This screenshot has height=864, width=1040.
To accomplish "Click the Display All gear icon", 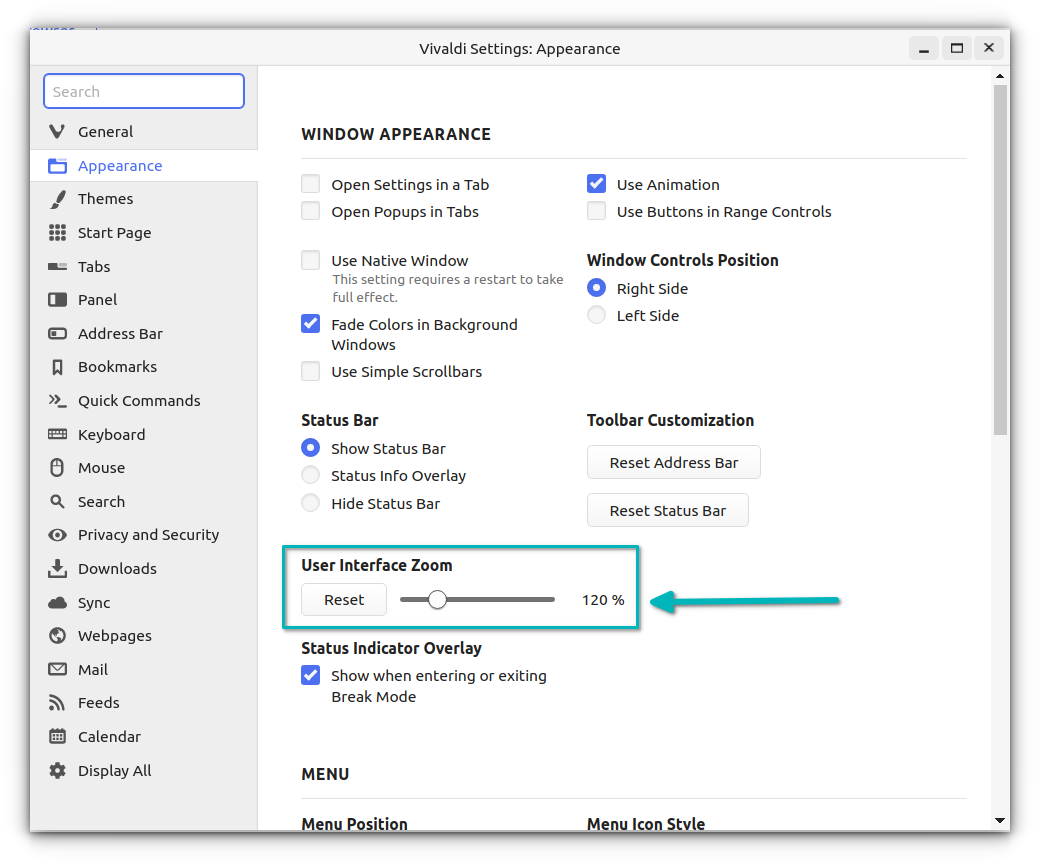I will tap(57, 771).
